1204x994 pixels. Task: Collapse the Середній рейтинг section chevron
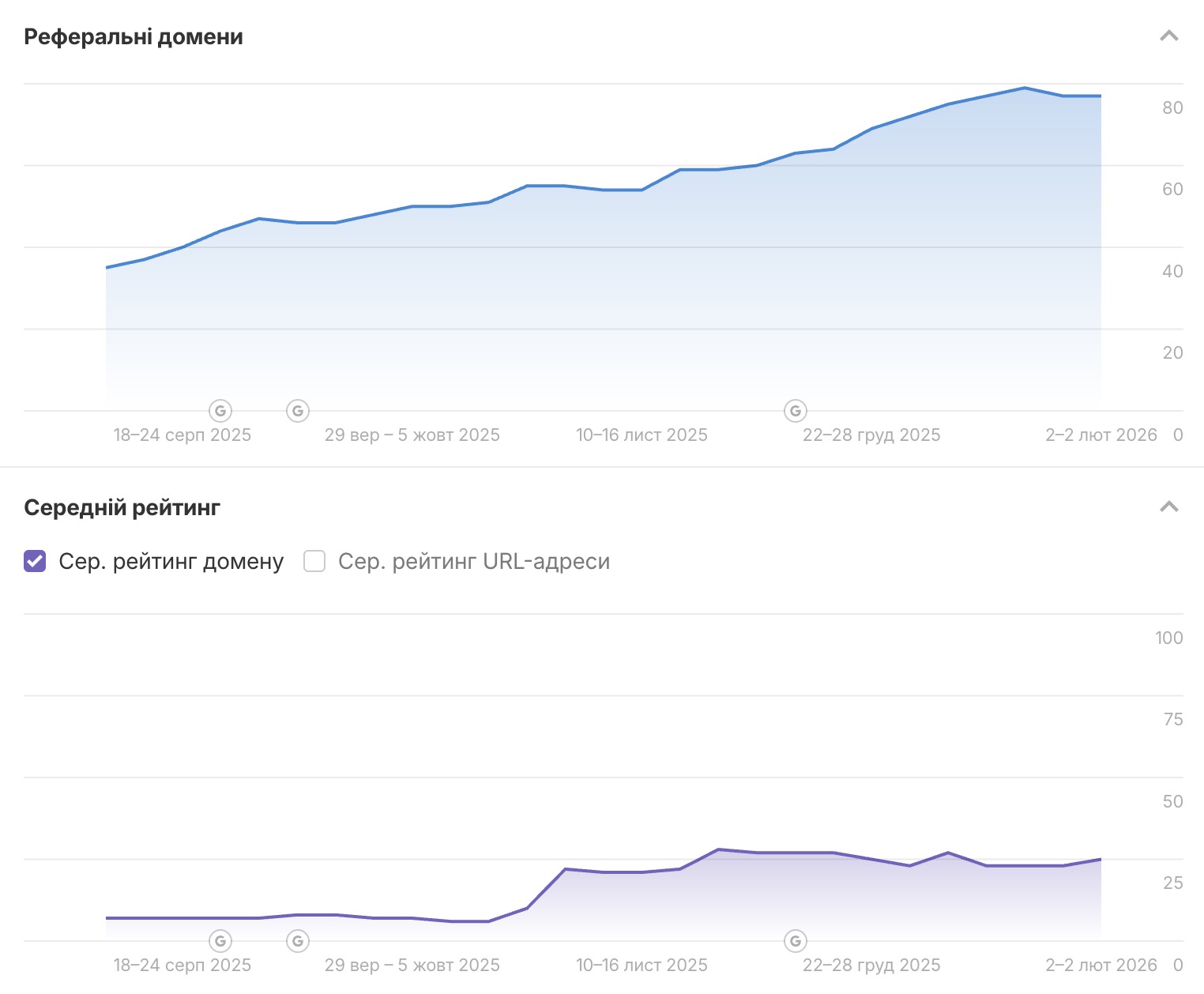(1168, 506)
